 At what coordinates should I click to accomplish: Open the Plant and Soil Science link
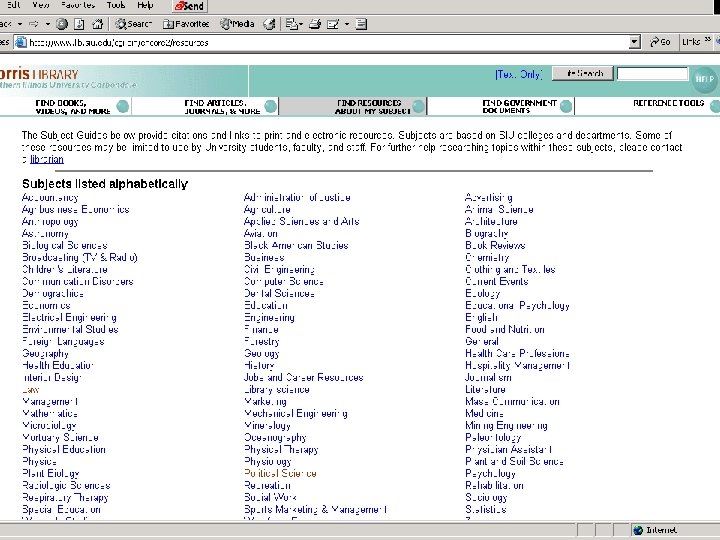[x=514, y=461]
